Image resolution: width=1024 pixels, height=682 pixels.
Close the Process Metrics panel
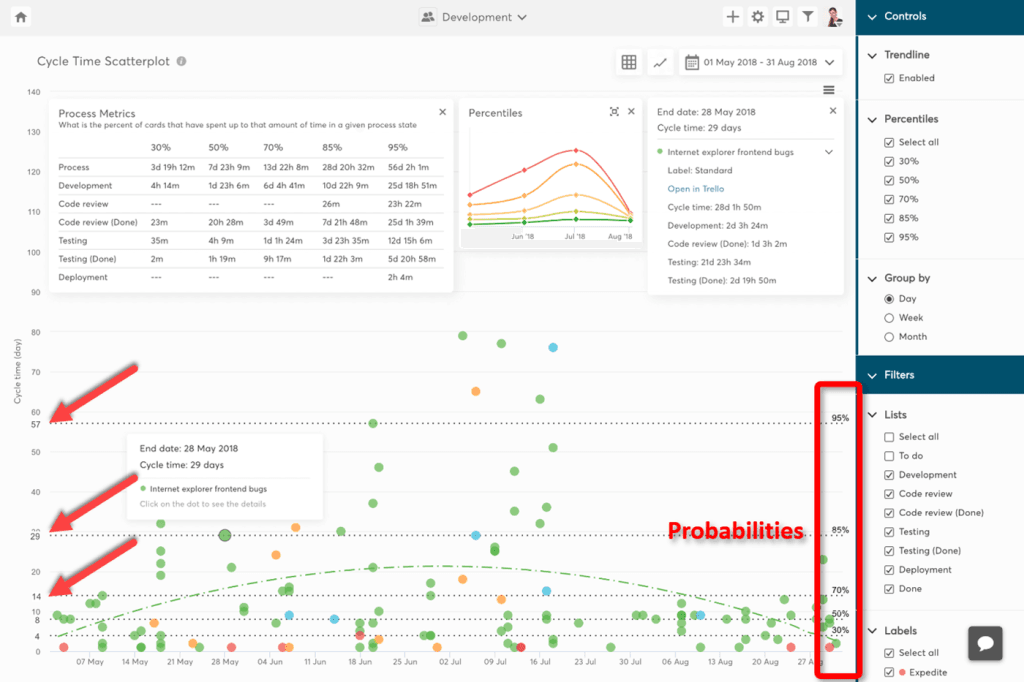(x=442, y=113)
